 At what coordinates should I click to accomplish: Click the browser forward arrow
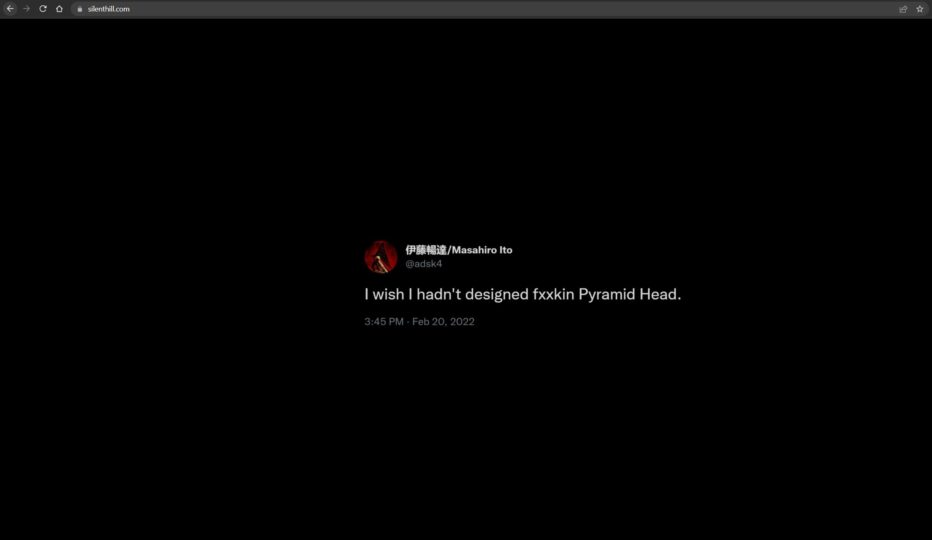point(26,9)
